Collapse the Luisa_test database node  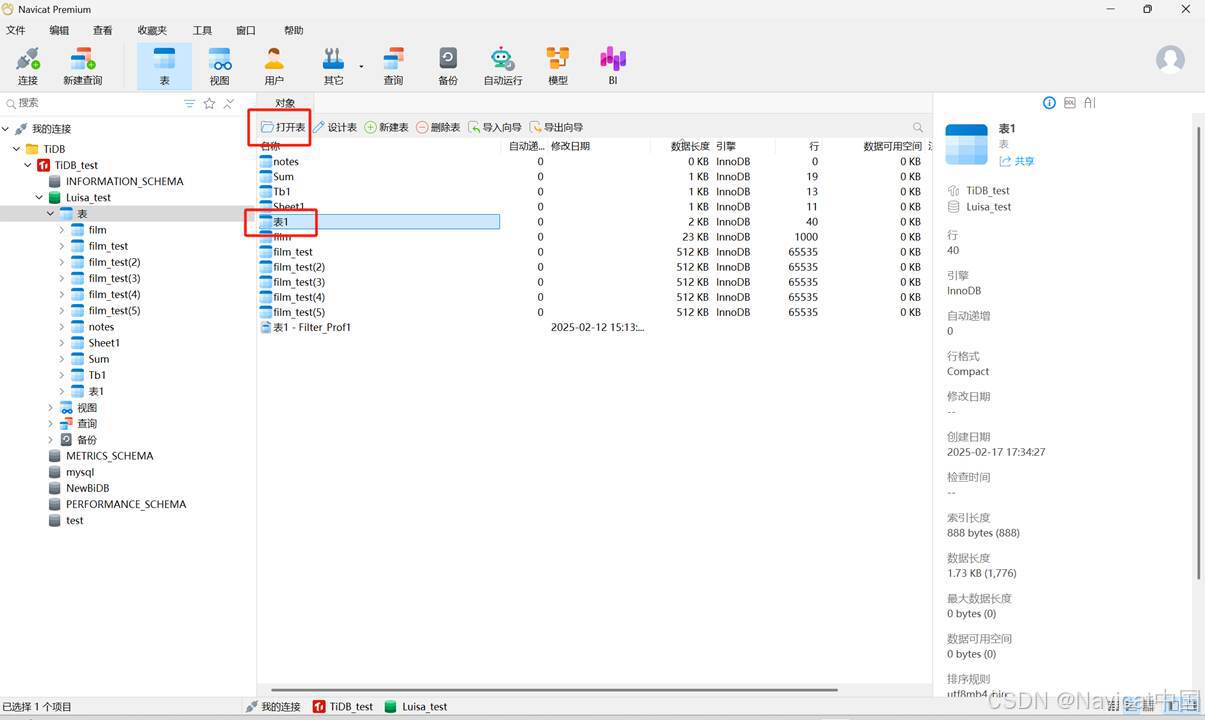[x=39, y=198]
